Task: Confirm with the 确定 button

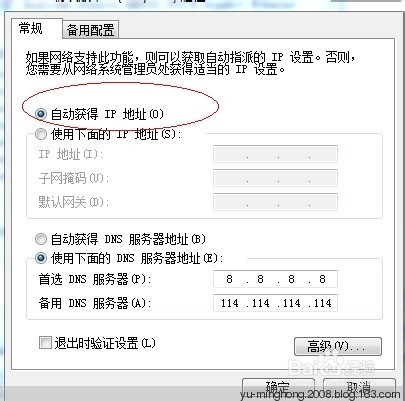Action: (278, 387)
